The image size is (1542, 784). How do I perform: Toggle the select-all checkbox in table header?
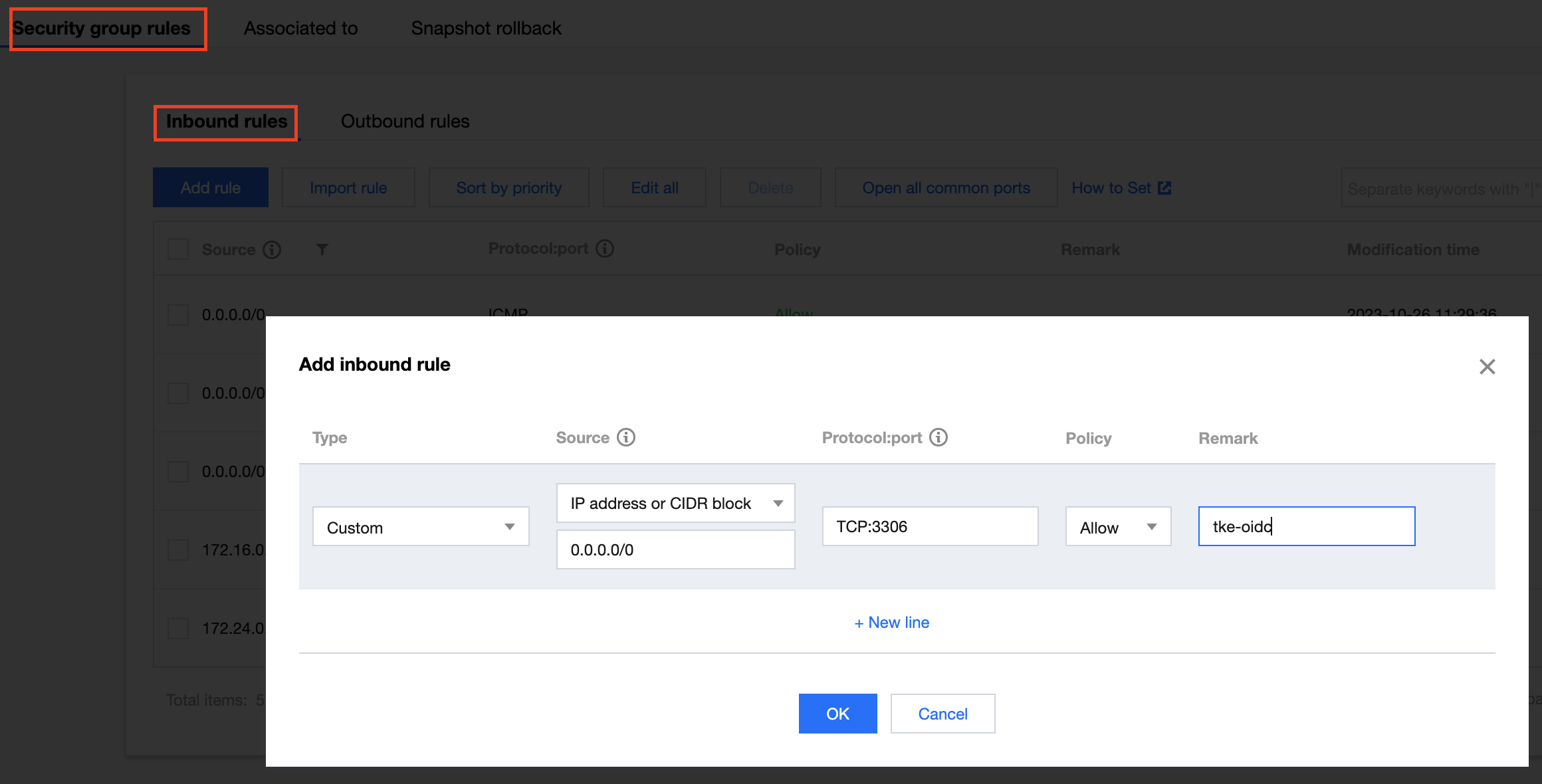pos(178,250)
